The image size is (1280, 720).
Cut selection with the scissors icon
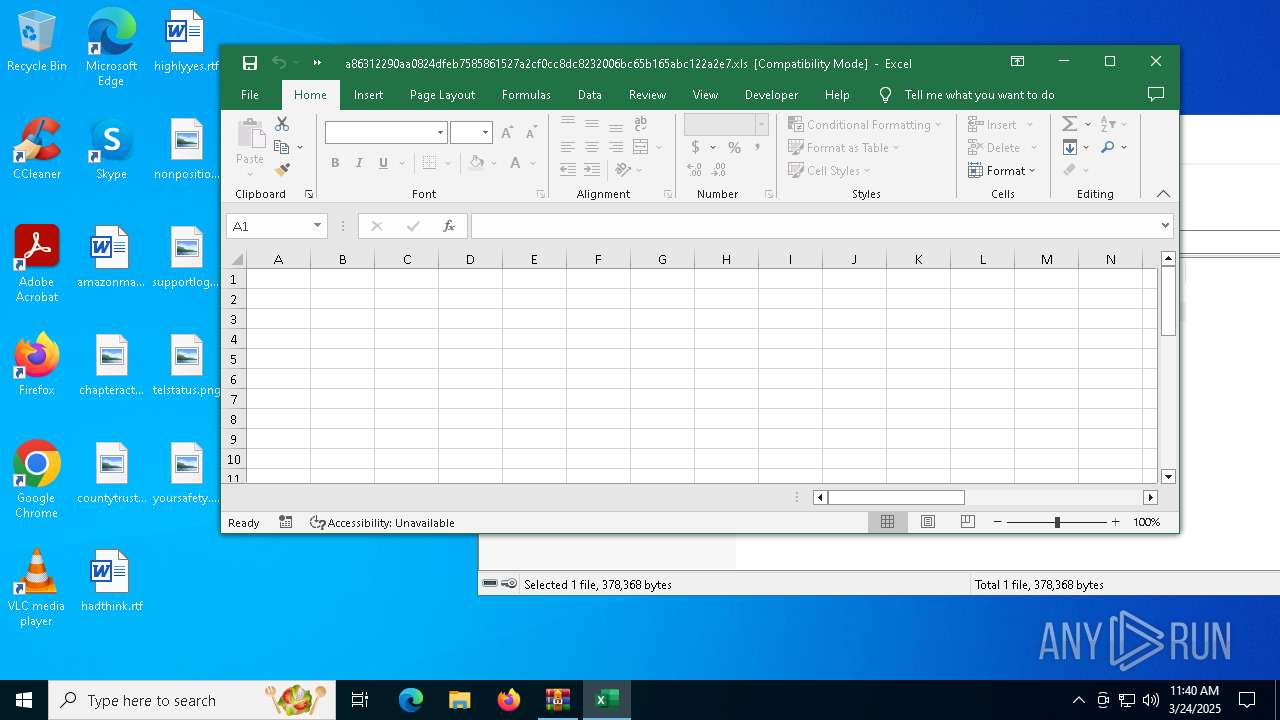point(282,124)
